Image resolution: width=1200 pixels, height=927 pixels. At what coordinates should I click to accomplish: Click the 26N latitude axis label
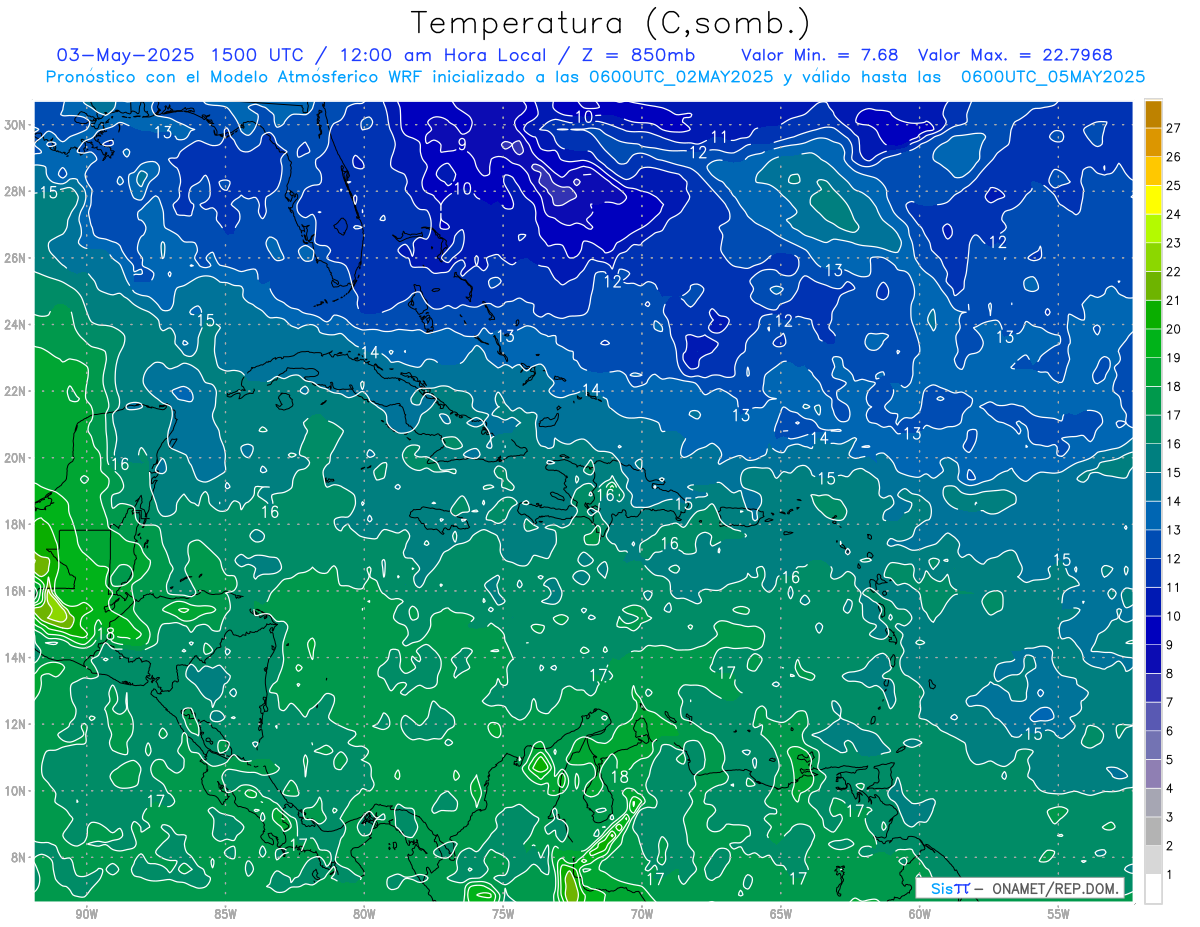pyautogui.click(x=15, y=258)
